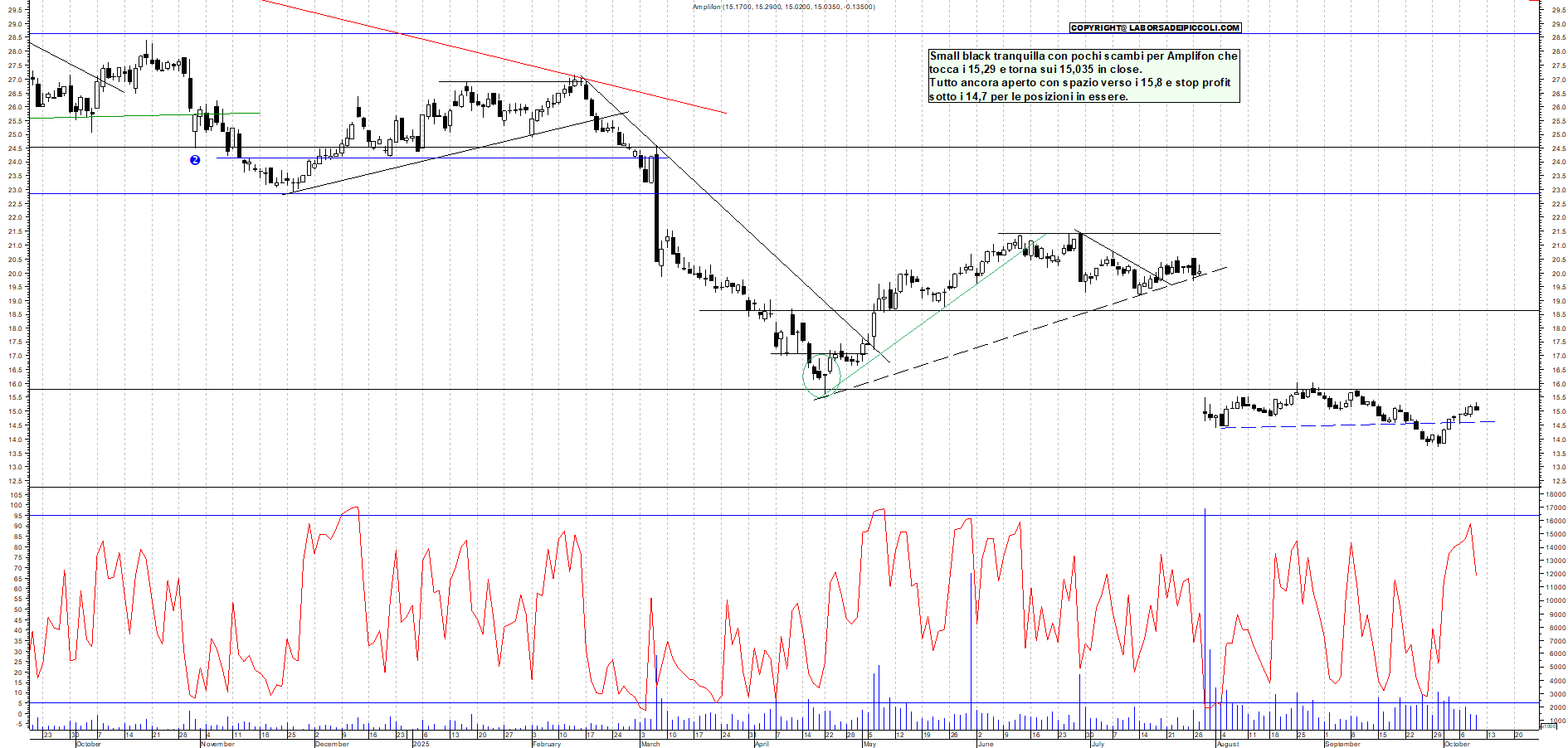This screenshot has width=1568, height=748.
Task: Select the green Amplifon commentary text box
Action: pyautogui.click(x=1083, y=76)
